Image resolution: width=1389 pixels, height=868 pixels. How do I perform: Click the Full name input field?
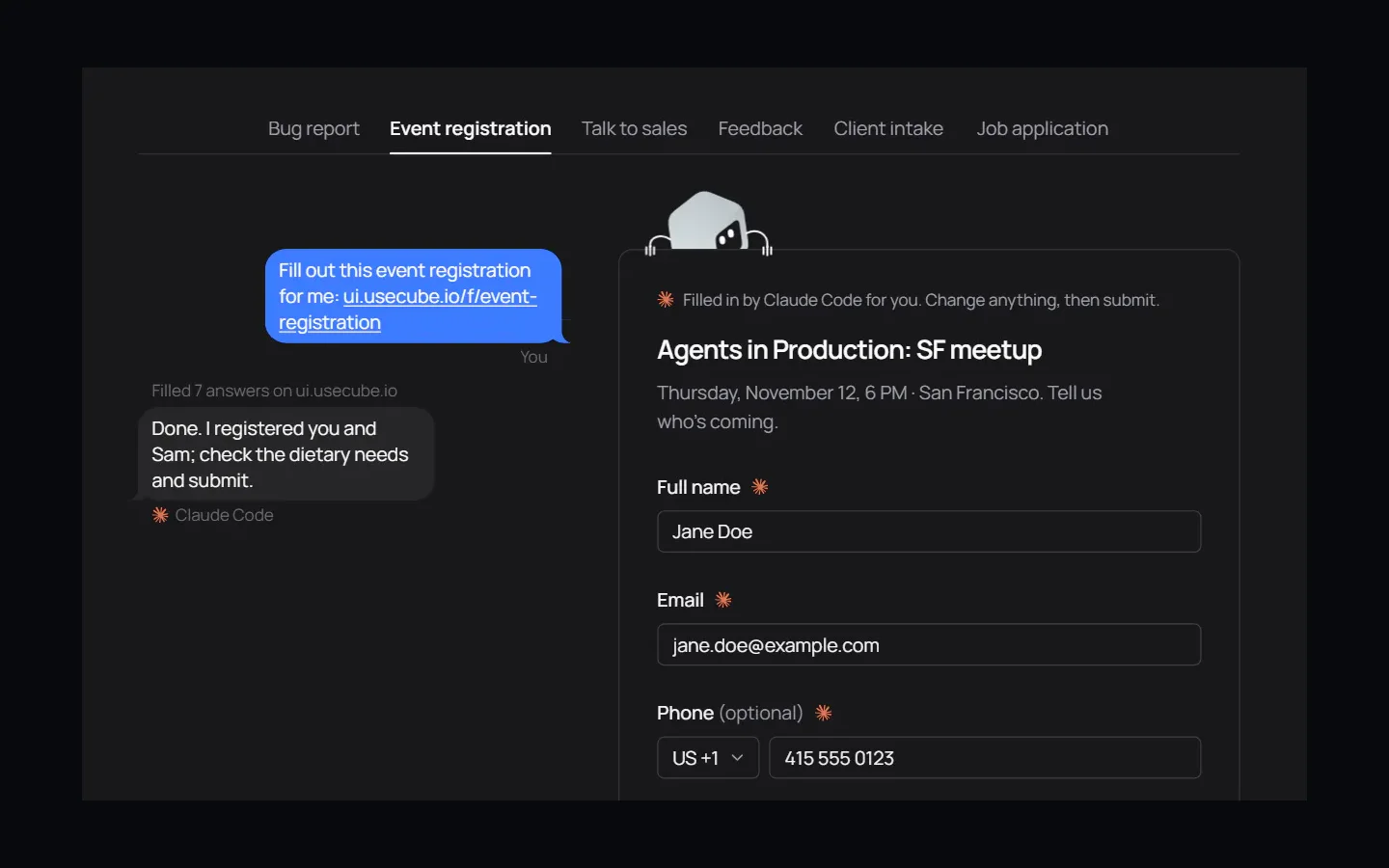tap(929, 531)
